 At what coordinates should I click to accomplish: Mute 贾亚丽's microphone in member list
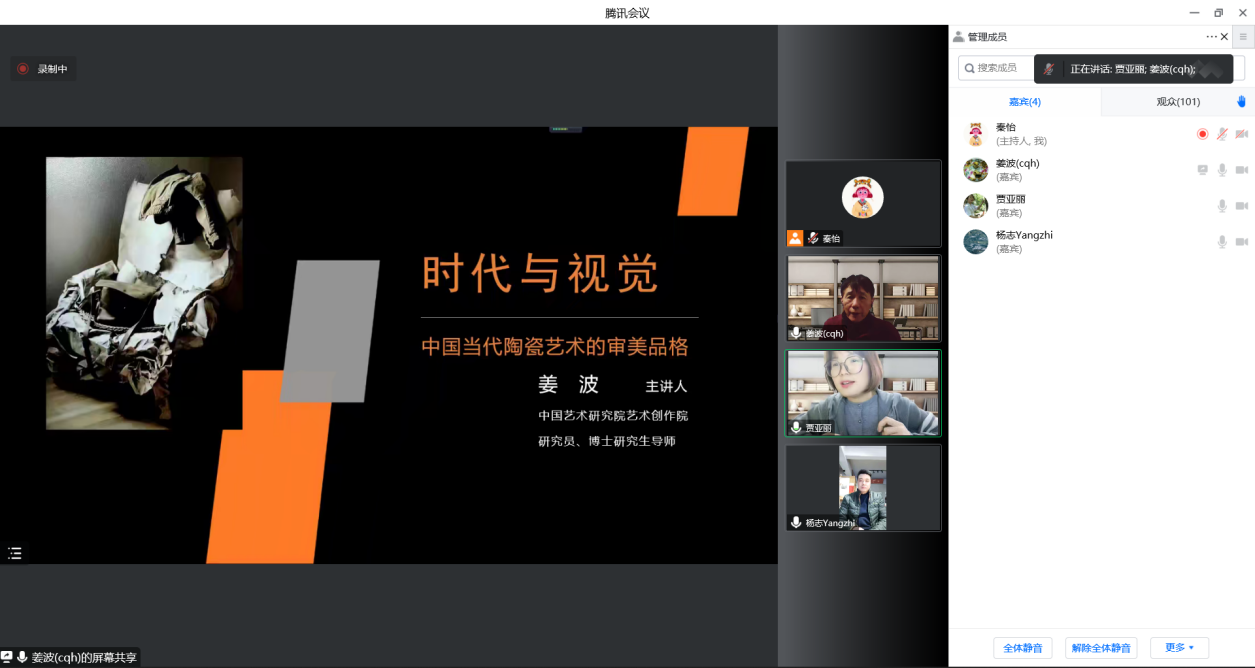[1221, 206]
